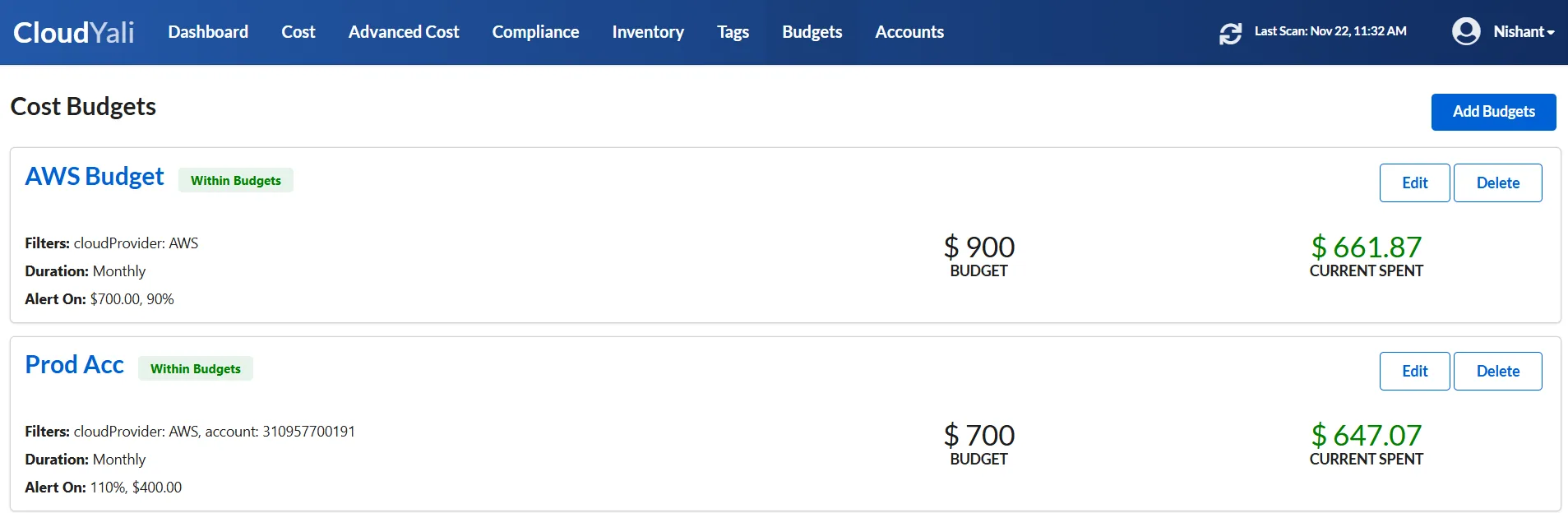
Task: Delete the Prod Acc budget
Action: (1497, 371)
